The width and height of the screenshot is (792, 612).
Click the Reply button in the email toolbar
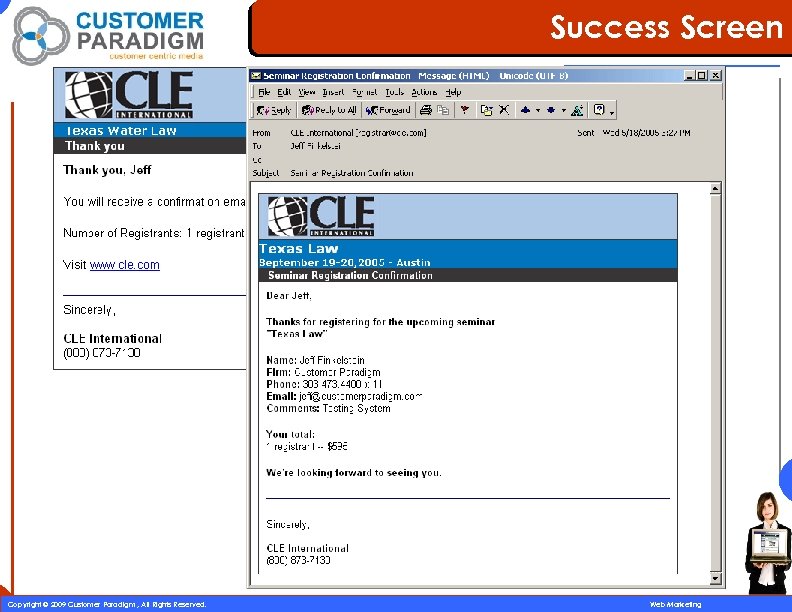pos(273,110)
